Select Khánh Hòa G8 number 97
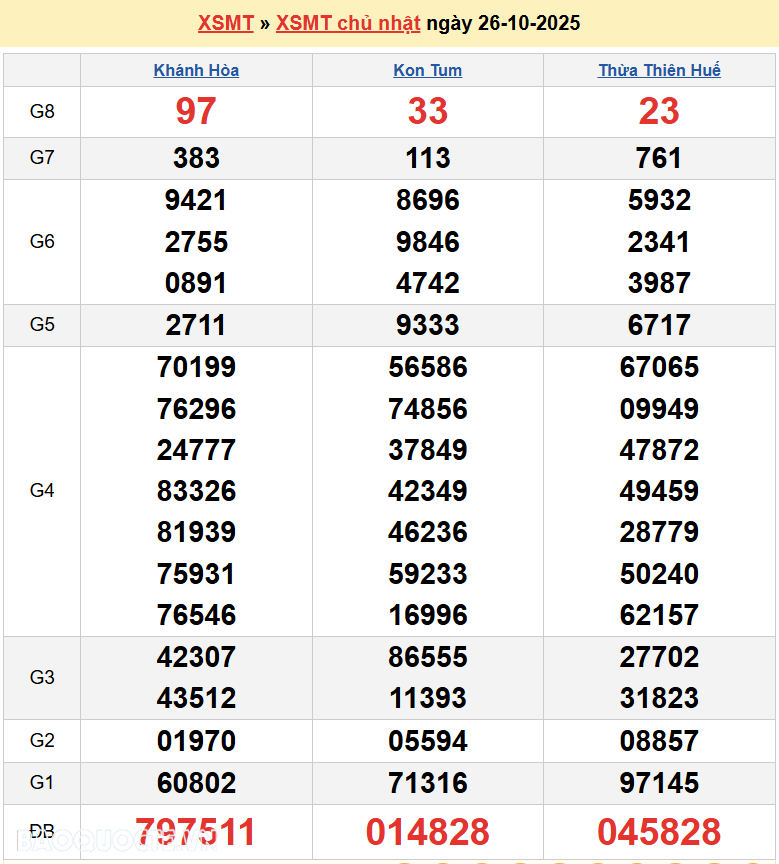Screen dimensions: 779x864 pos(196,111)
